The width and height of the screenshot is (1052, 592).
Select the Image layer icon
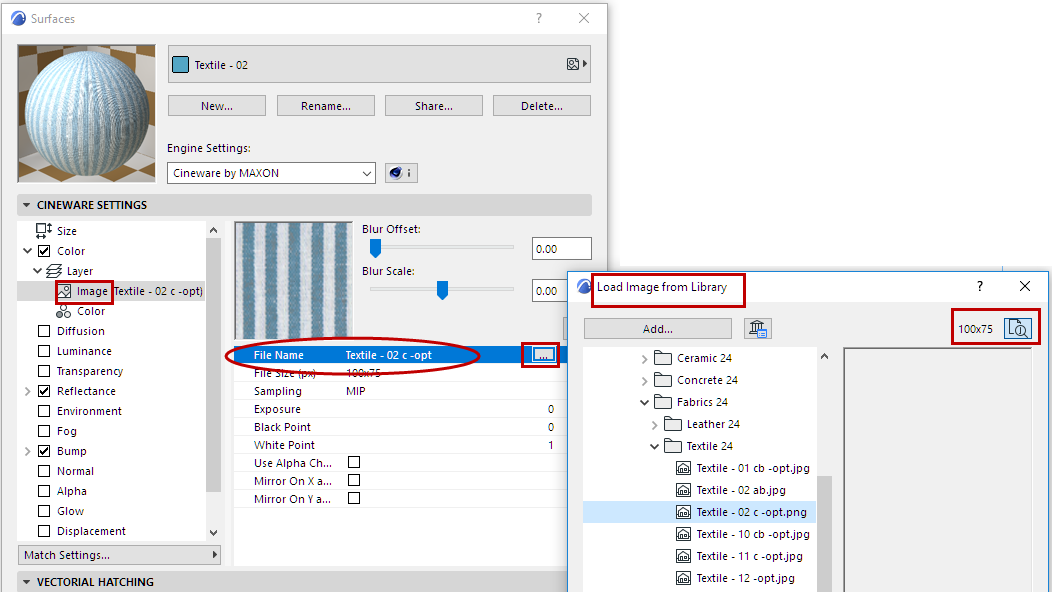(x=64, y=291)
